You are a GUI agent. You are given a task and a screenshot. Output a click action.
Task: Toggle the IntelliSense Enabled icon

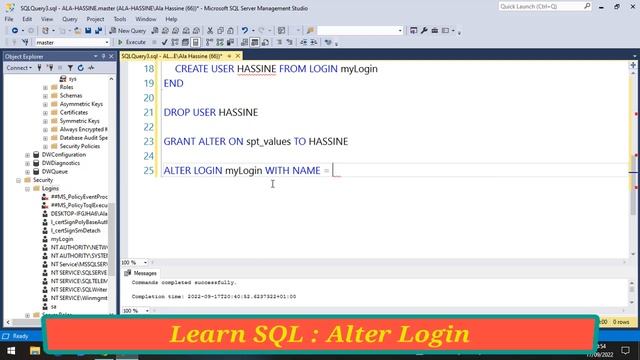tap(196, 42)
